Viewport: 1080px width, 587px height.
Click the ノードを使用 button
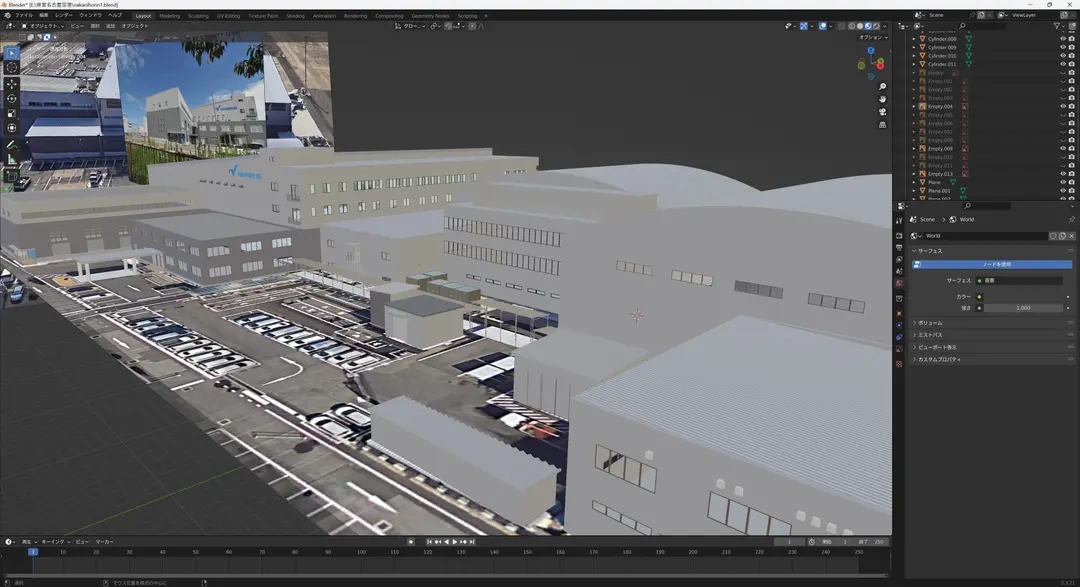992,265
